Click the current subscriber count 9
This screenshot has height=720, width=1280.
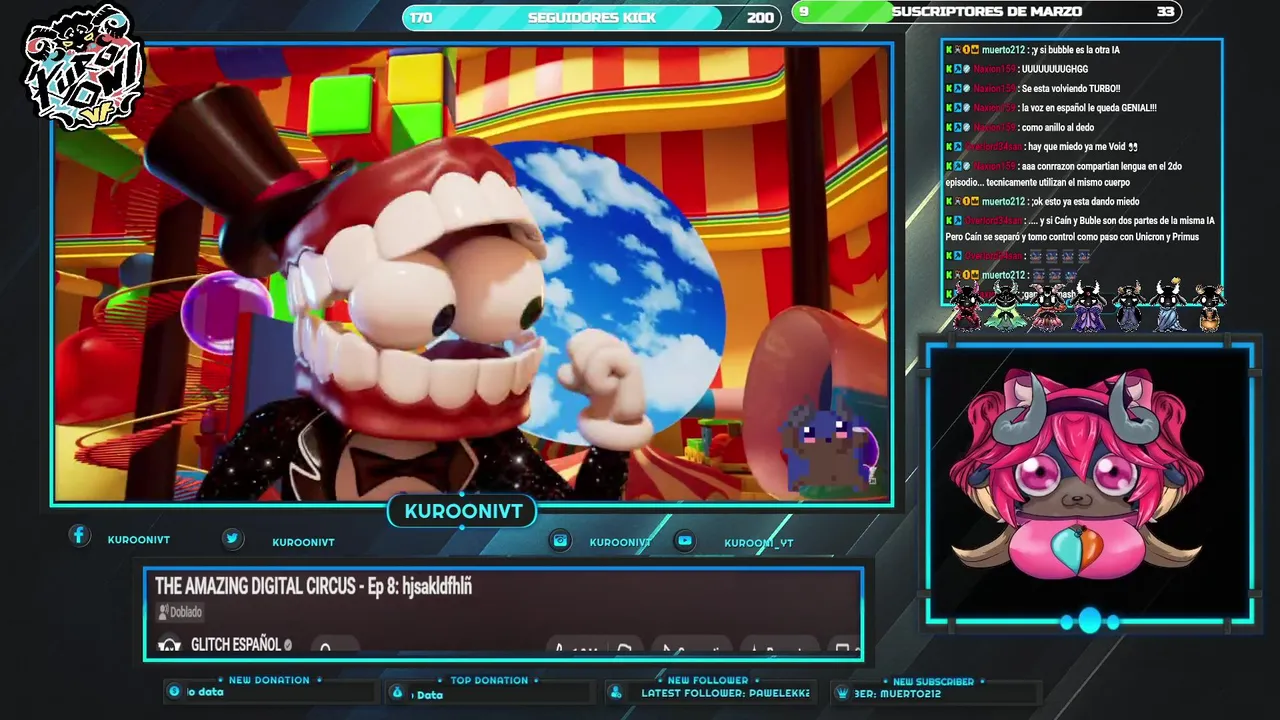[x=804, y=12]
